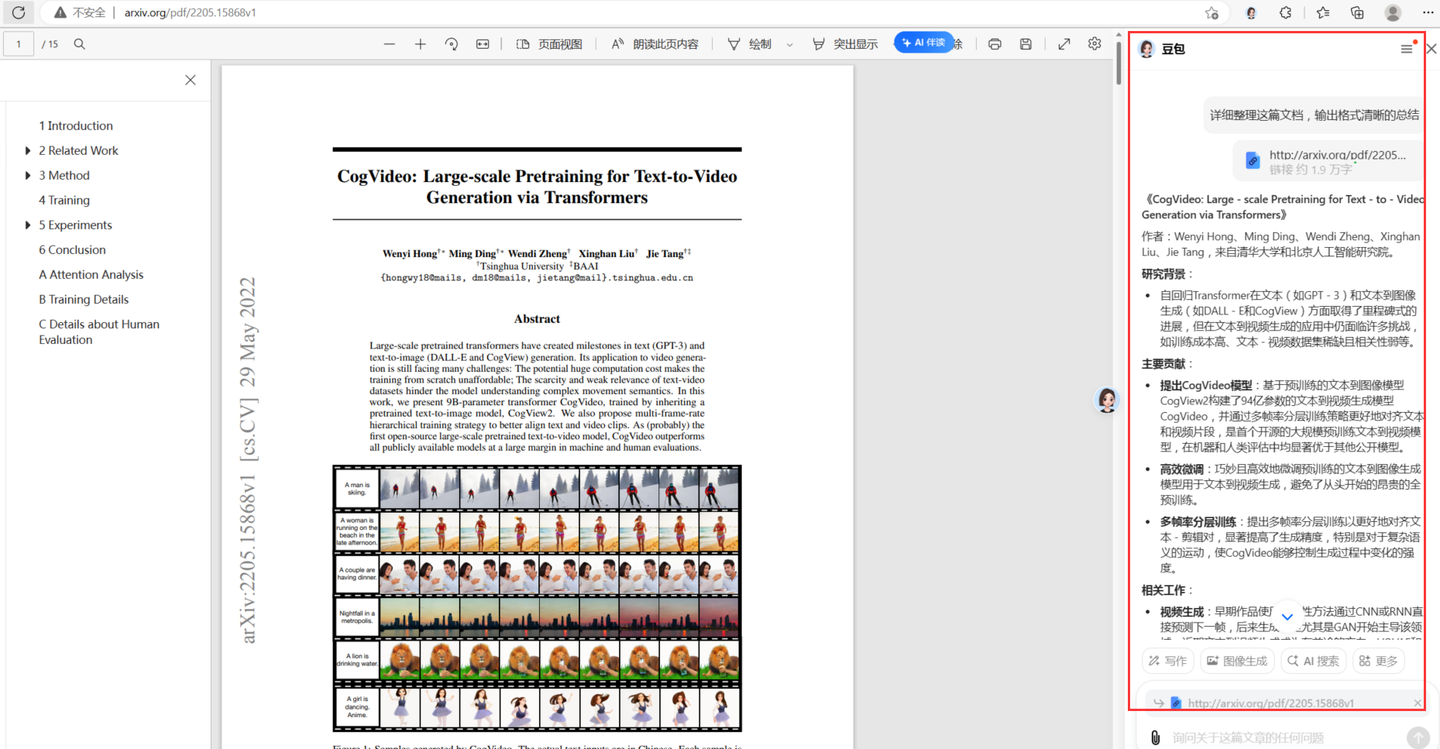Remove the quoted arxiv link from input
The width and height of the screenshot is (1440, 749).
coord(1417,703)
